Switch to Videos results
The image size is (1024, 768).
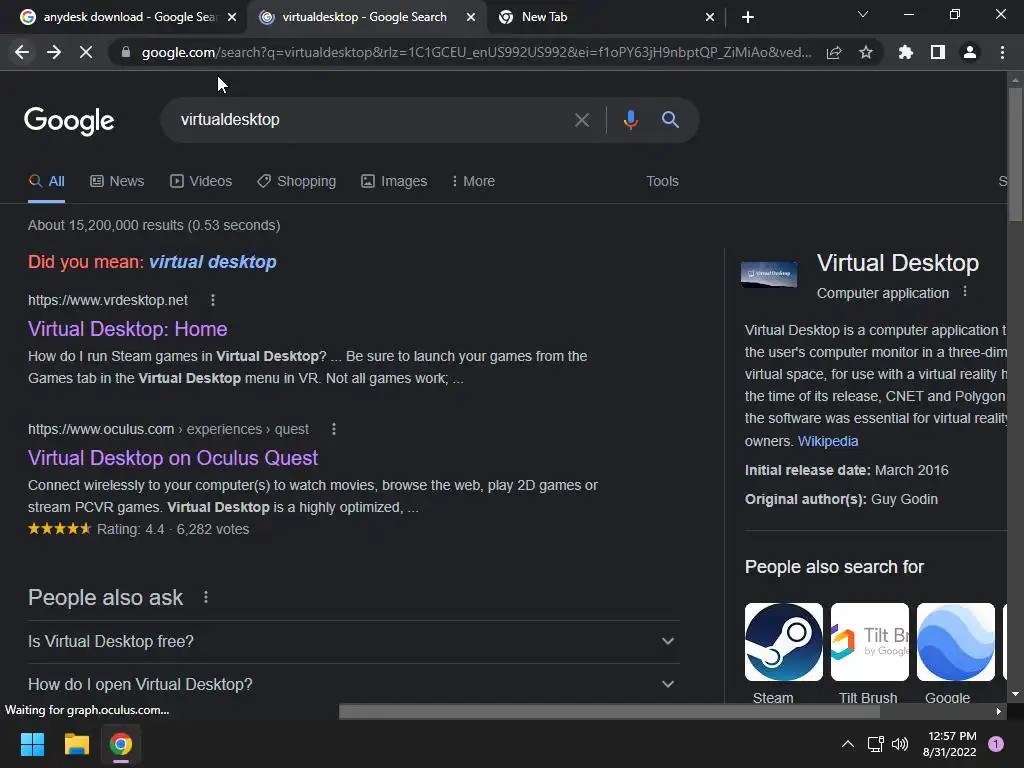201,182
